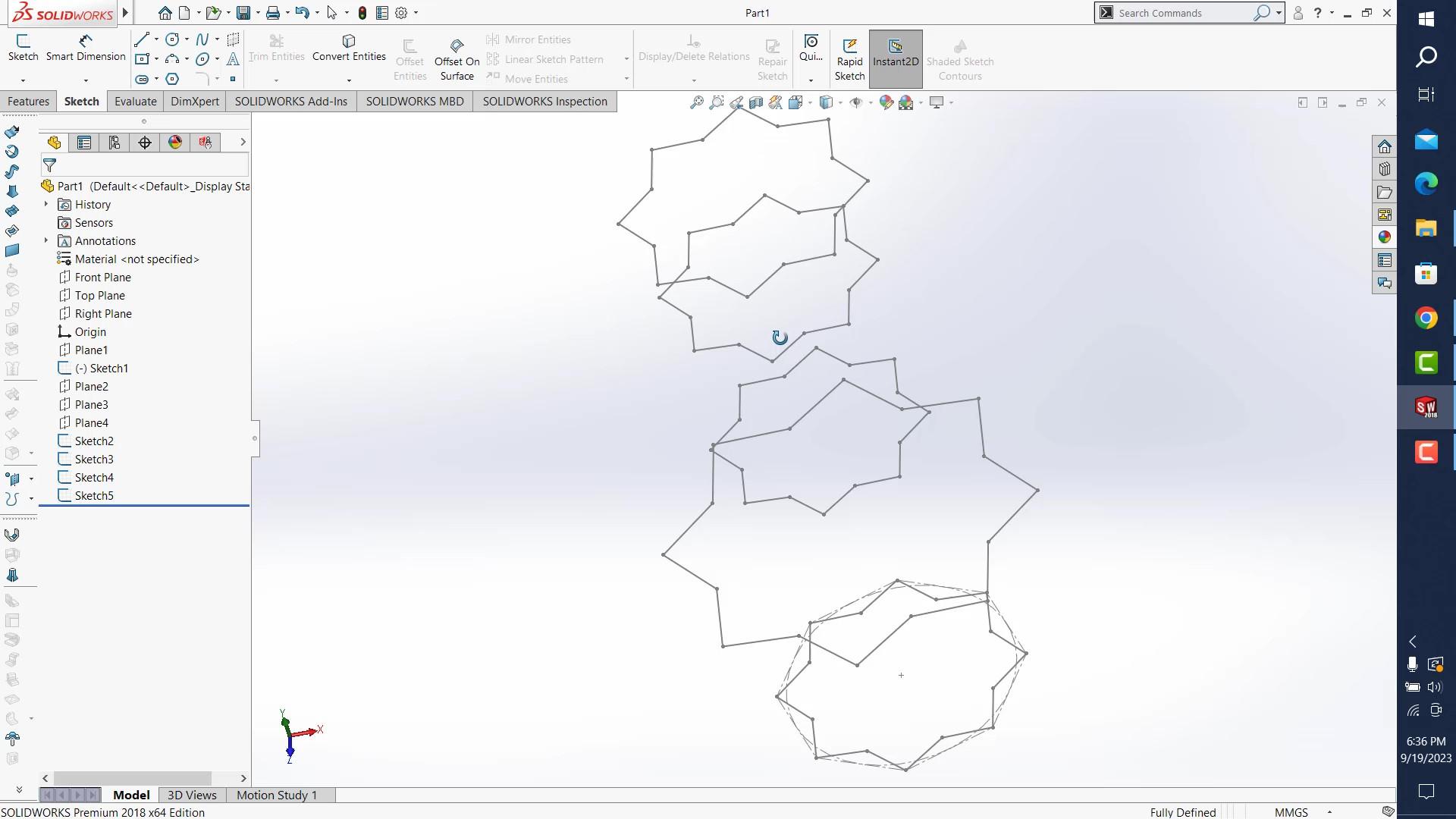Toggle Rapid Sketch mode
Image resolution: width=1456 pixels, height=819 pixels.
pos(849,59)
